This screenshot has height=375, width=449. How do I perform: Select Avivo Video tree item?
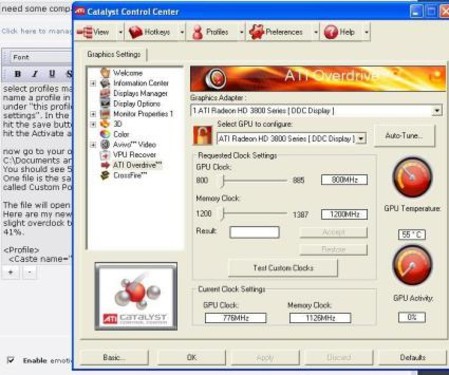(134, 145)
